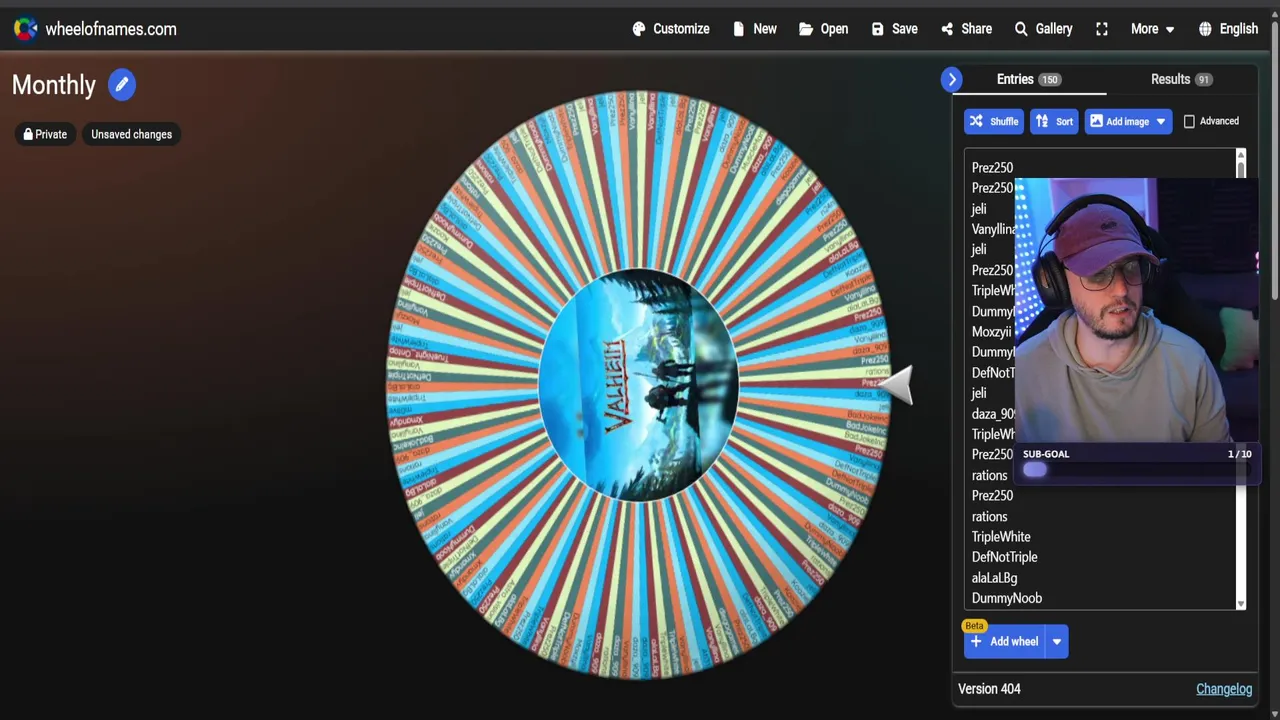This screenshot has height=720, width=1280.
Task: Click the DefNotTriple entry below TripleWhite
Action: click(1004, 557)
